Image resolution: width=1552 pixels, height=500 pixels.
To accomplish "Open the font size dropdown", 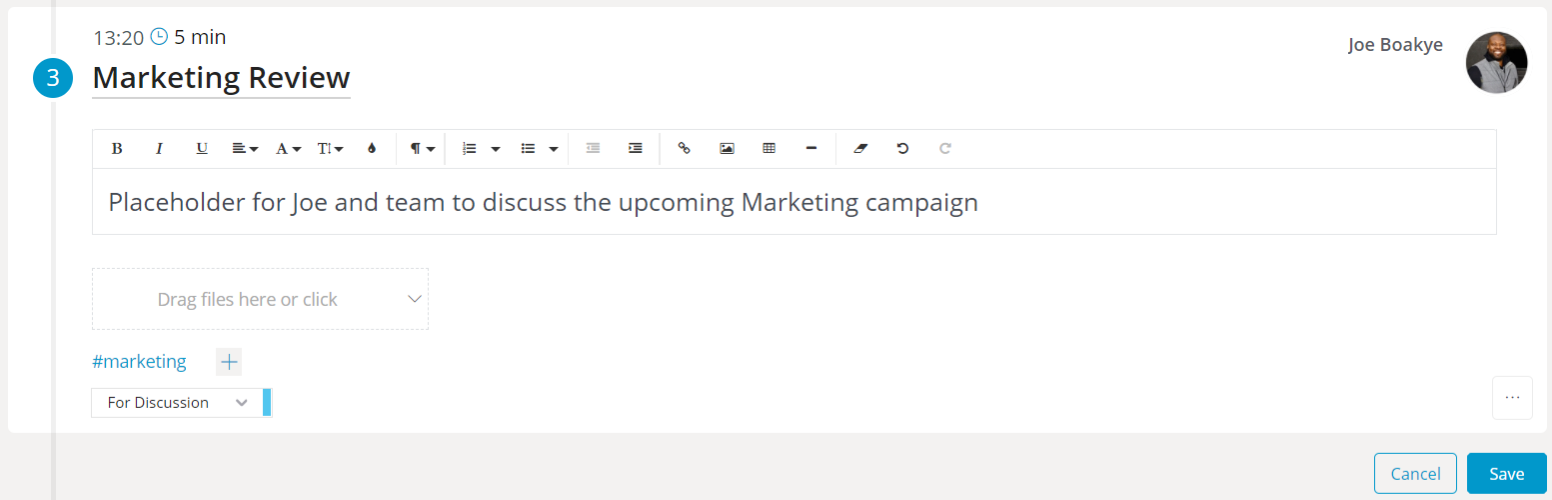I will click(330, 148).
